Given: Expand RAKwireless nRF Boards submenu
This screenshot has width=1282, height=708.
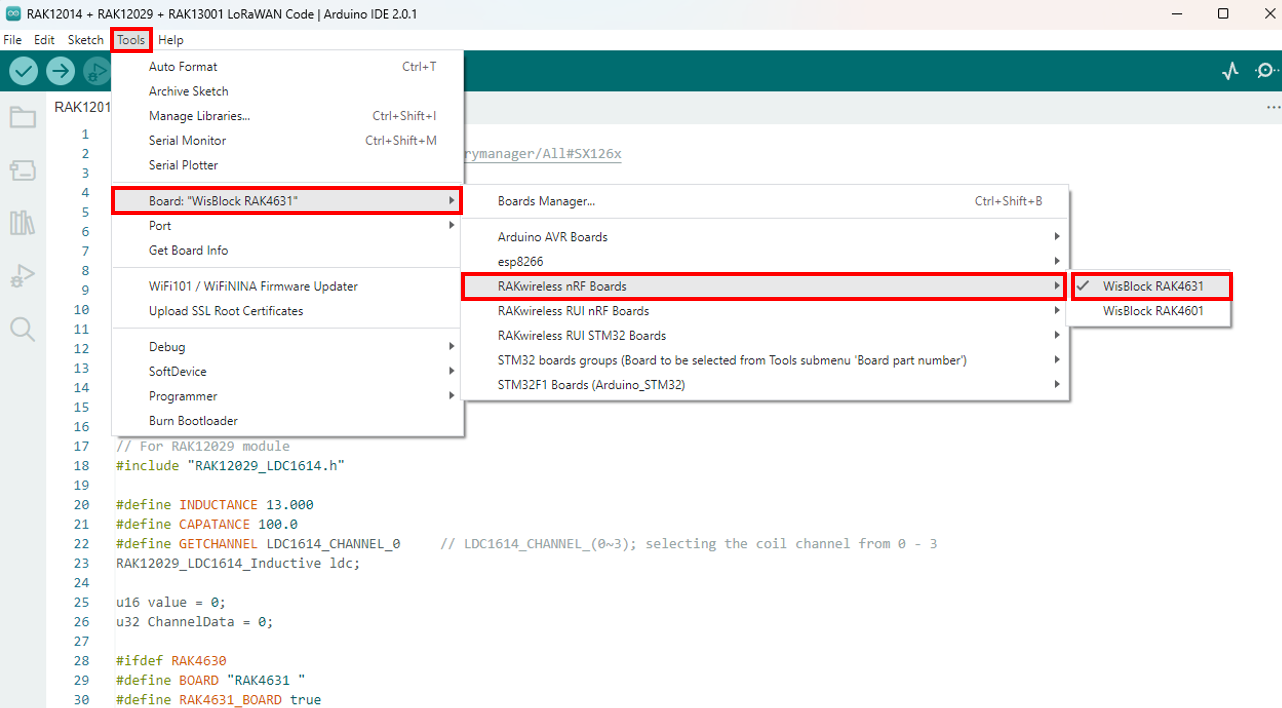Looking at the screenshot, I should coord(765,286).
